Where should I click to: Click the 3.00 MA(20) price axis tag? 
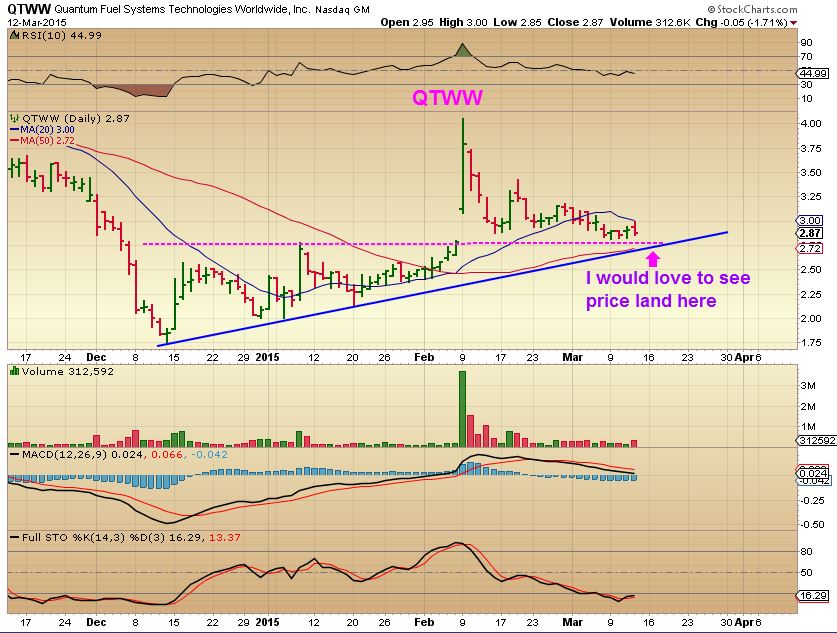click(x=810, y=220)
